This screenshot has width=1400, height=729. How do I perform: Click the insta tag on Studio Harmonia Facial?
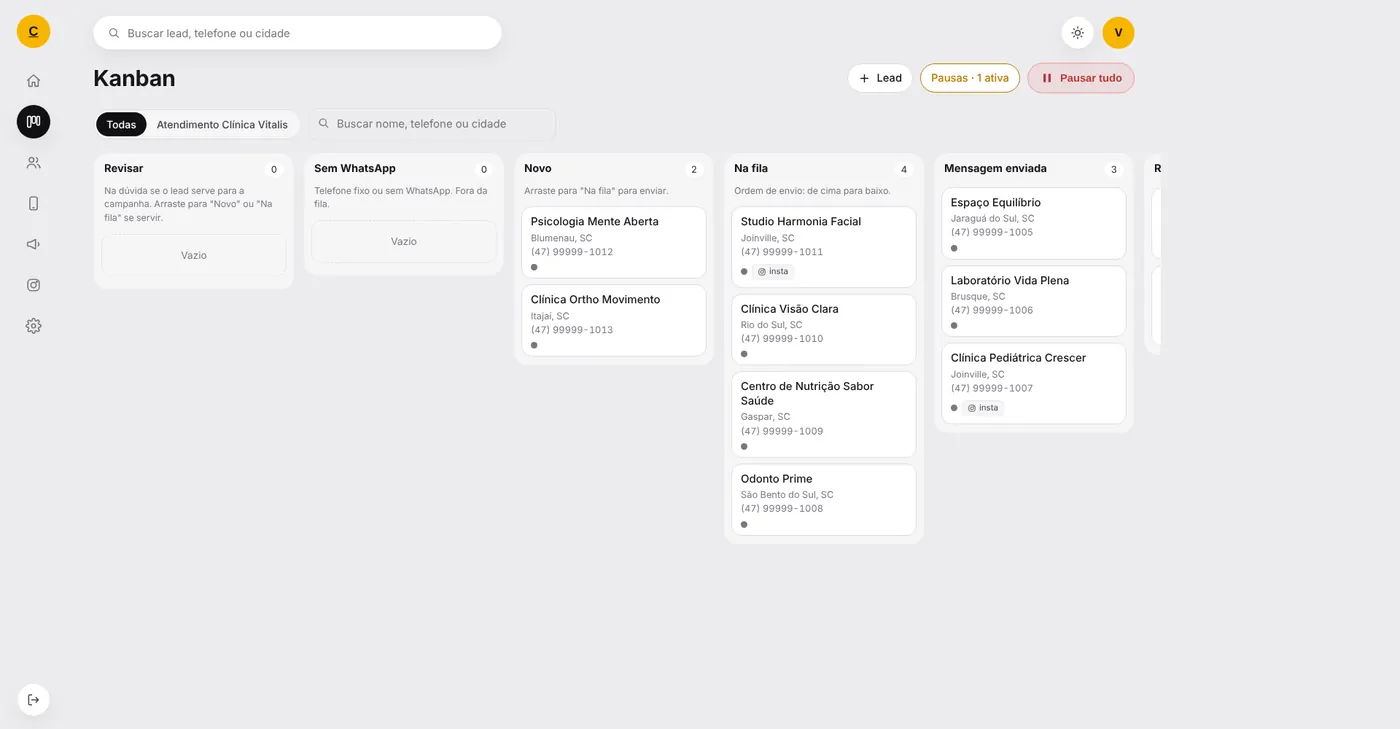[x=773, y=272]
